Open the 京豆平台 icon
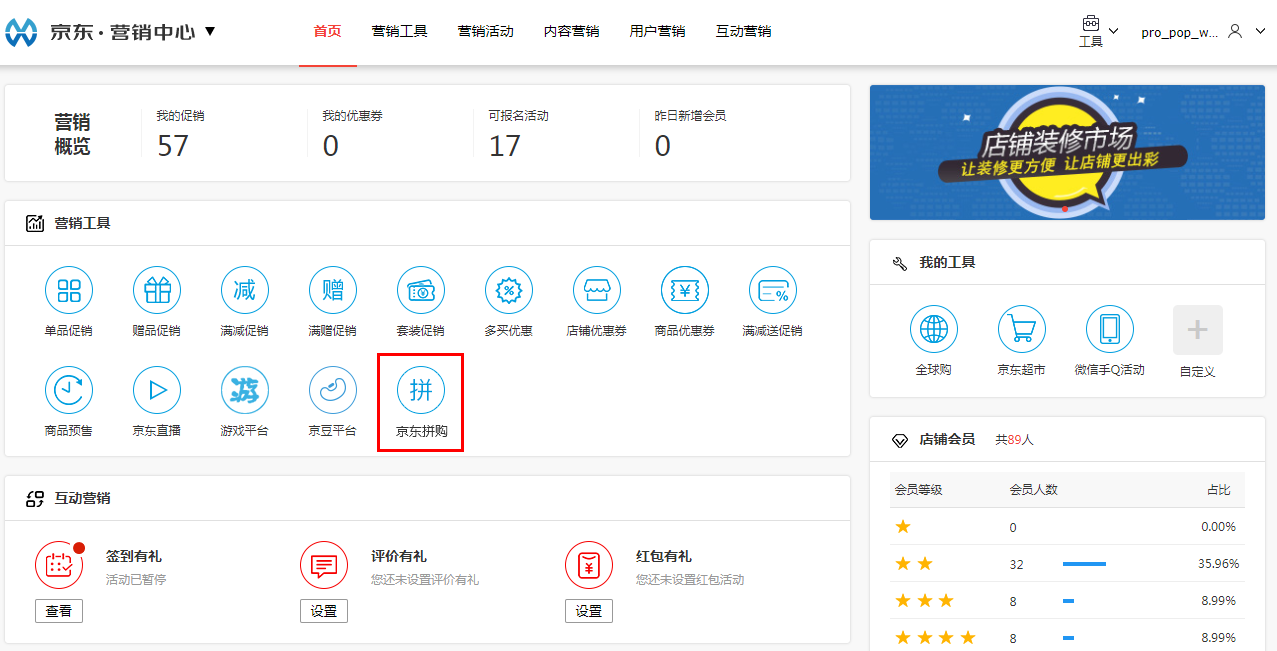The height and width of the screenshot is (651, 1277). coord(333,391)
